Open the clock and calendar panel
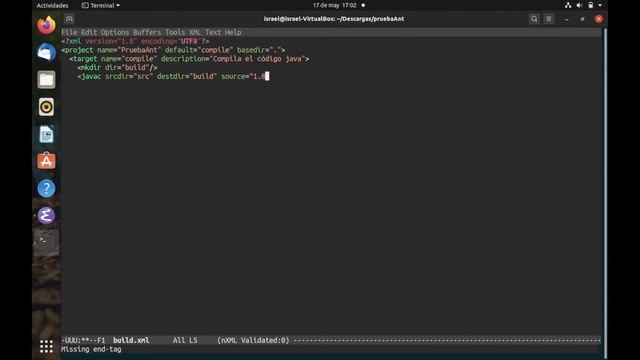This screenshot has width=640, height=360. coord(335,5)
